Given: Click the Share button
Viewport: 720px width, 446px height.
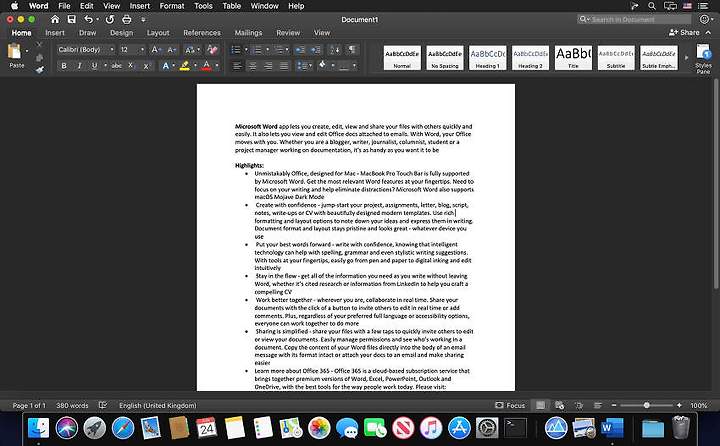Looking at the screenshot, I should (x=684, y=33).
